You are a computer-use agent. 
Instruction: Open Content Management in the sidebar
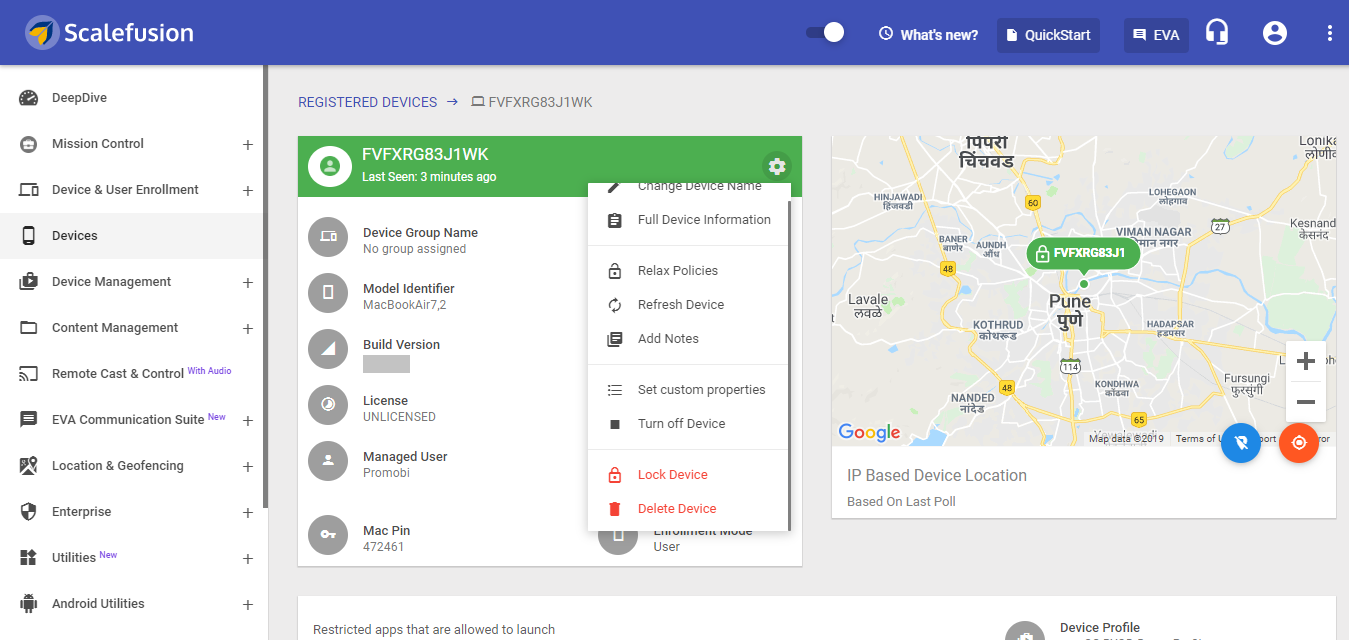tap(115, 328)
